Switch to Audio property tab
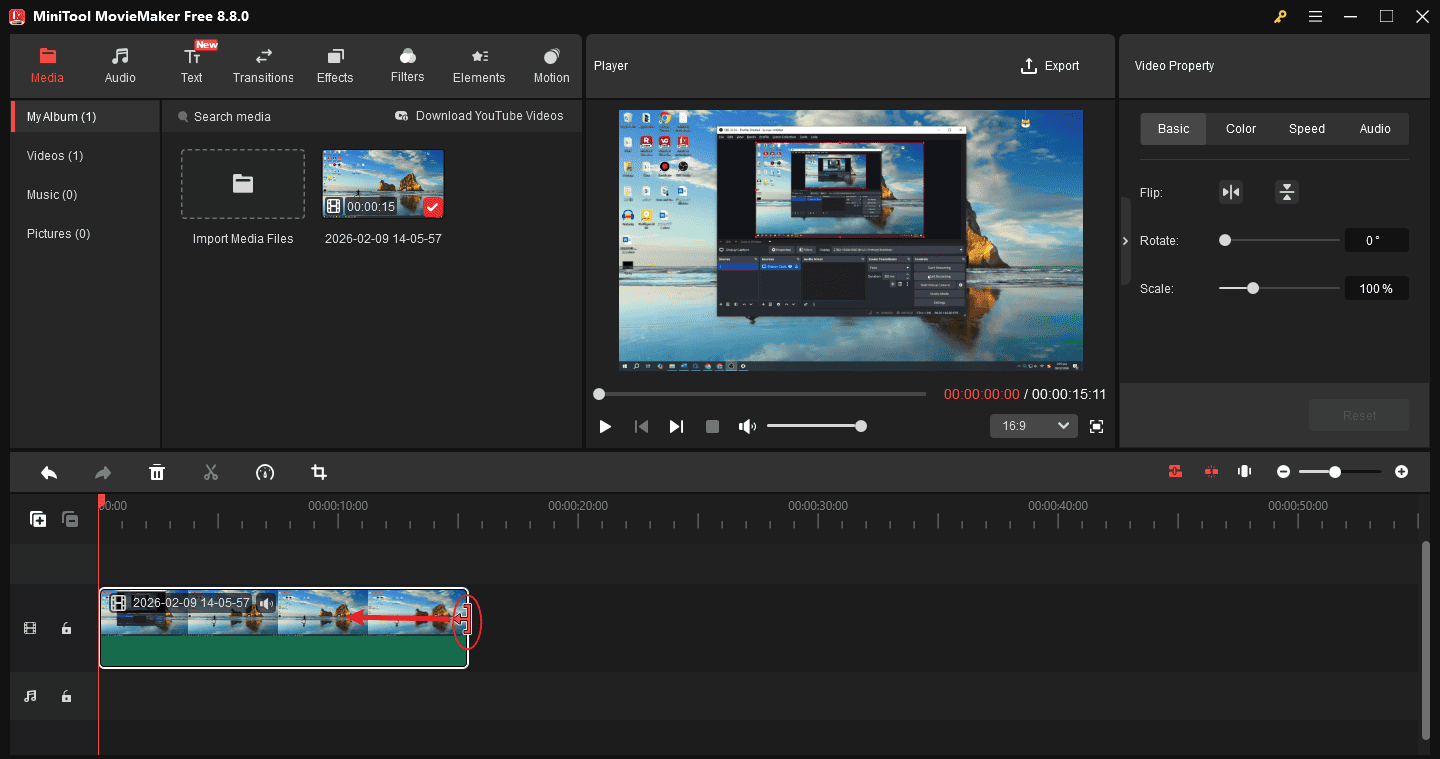The height and width of the screenshot is (759, 1440). pyautogui.click(x=1374, y=129)
